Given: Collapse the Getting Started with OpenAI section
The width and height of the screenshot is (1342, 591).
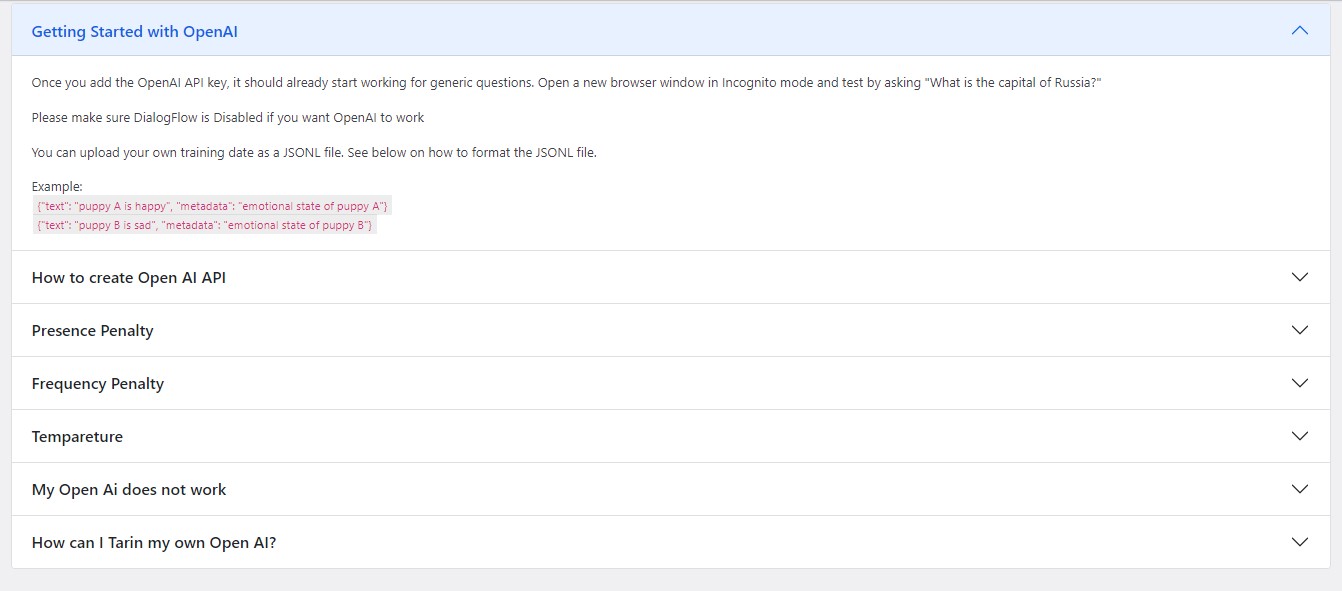Looking at the screenshot, I should point(670,31).
